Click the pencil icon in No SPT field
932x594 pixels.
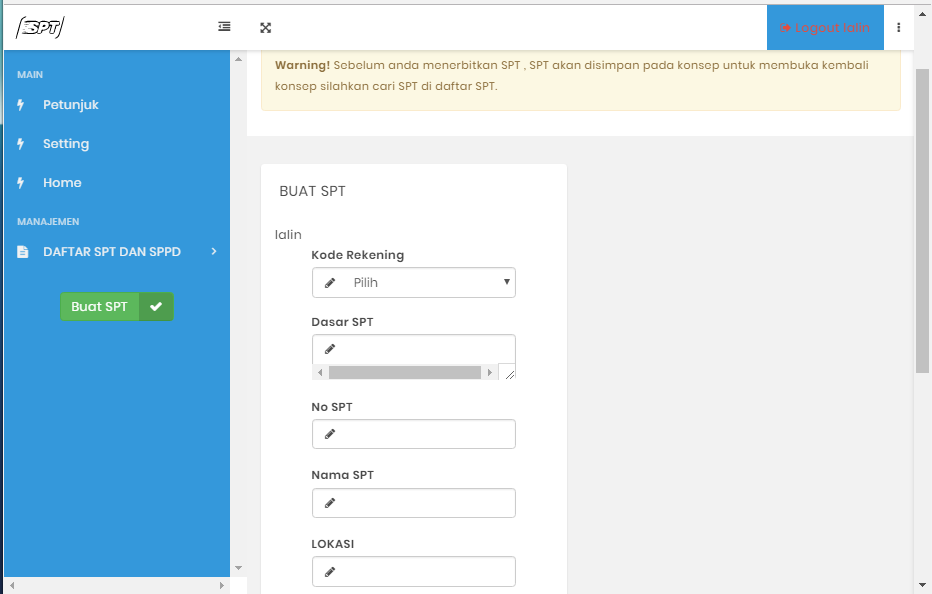coord(330,434)
